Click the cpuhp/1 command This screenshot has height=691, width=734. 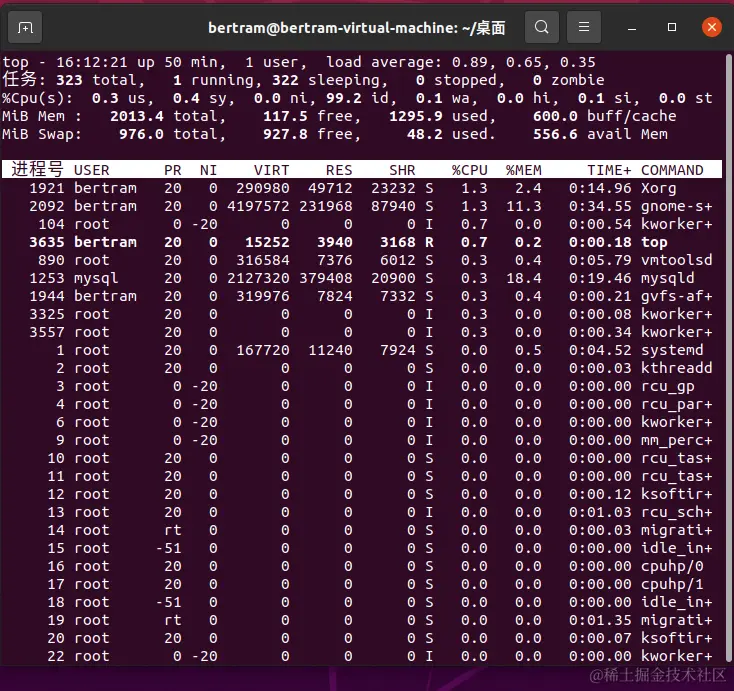672,584
